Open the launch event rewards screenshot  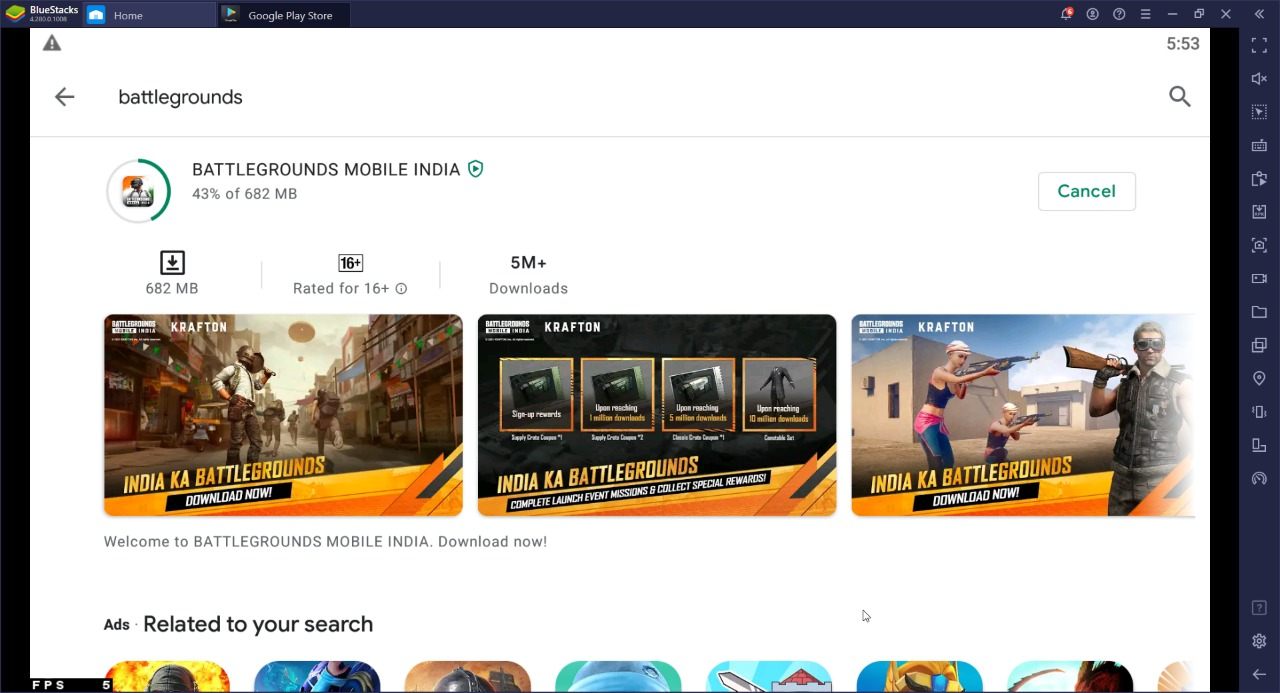pyautogui.click(x=657, y=415)
